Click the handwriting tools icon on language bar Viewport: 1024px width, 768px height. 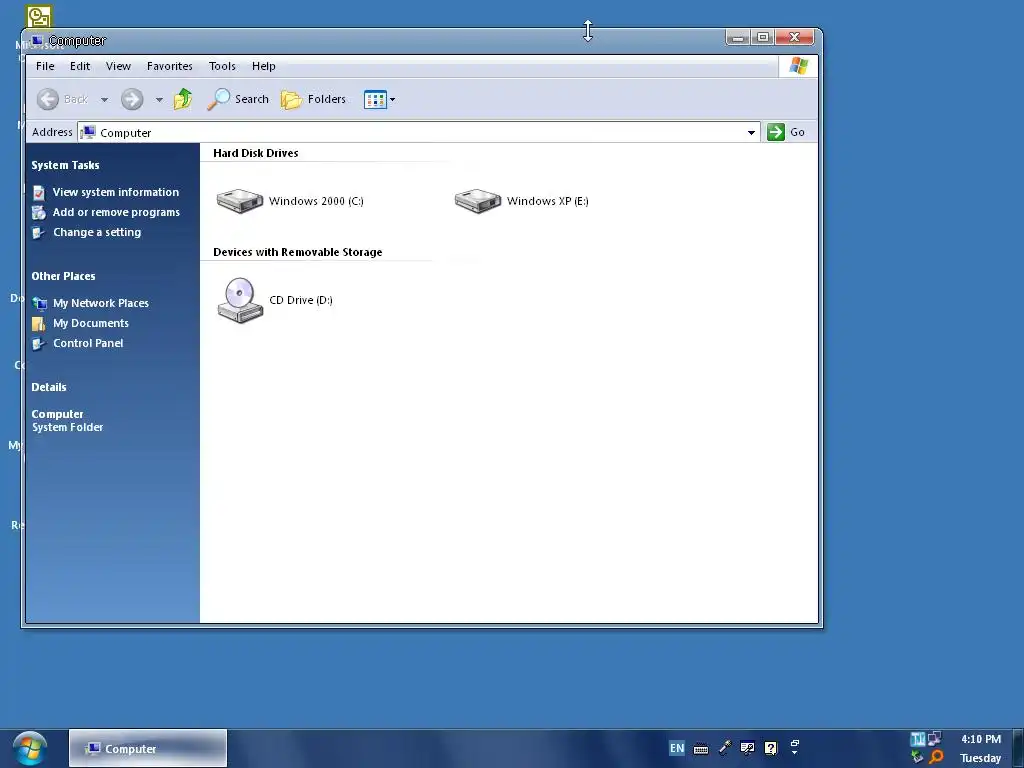748,748
